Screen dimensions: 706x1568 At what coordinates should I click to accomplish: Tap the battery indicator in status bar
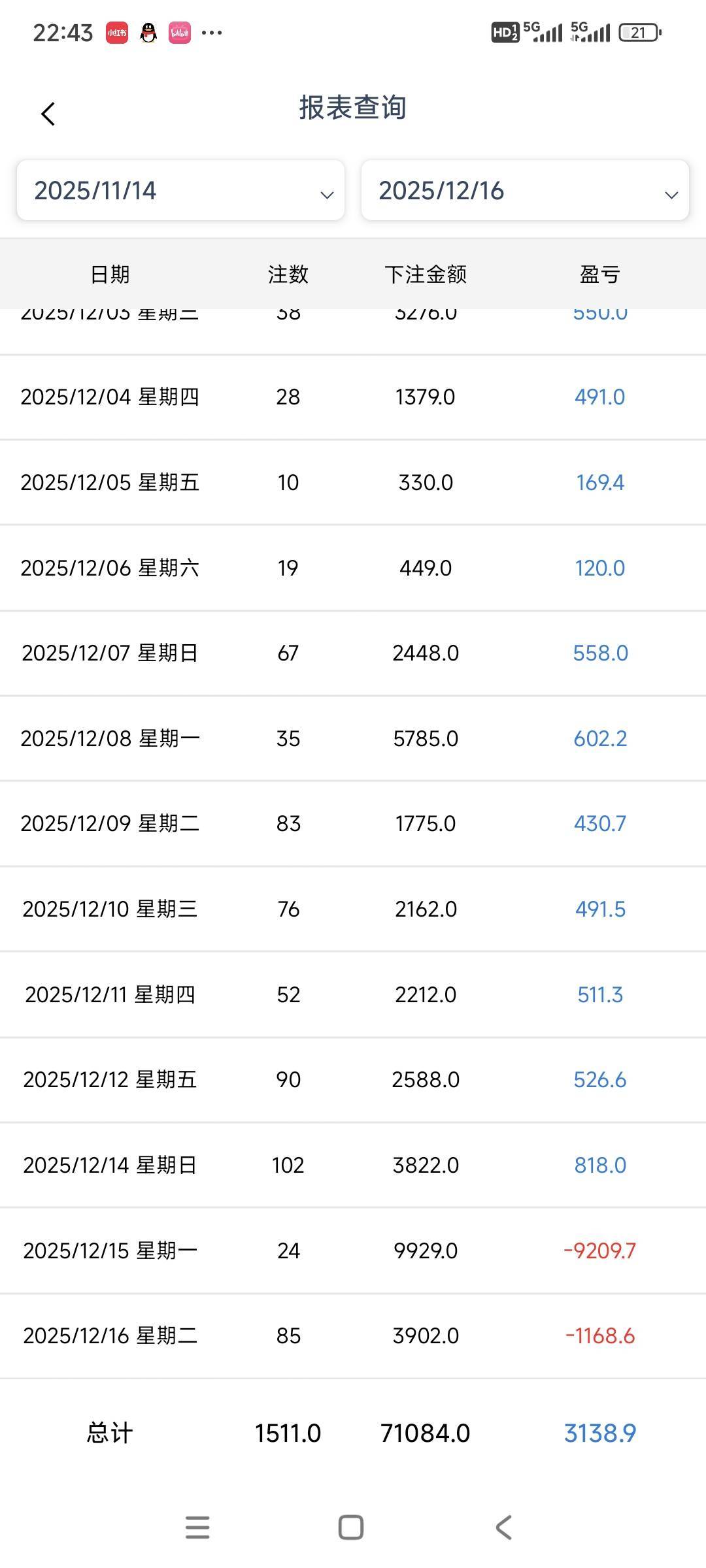[639, 33]
